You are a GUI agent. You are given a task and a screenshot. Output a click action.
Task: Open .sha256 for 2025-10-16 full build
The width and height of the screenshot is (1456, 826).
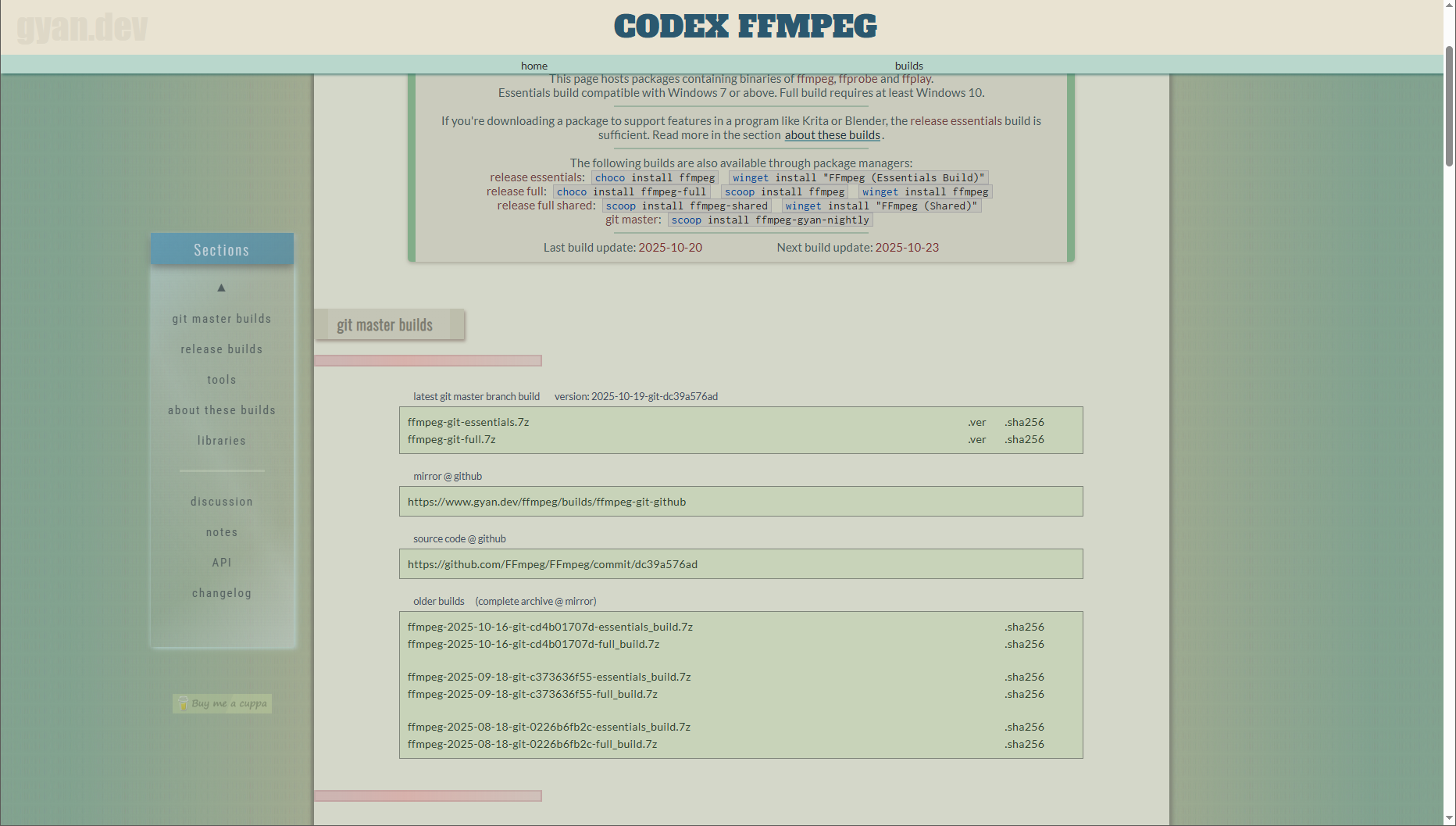pyautogui.click(x=1025, y=644)
